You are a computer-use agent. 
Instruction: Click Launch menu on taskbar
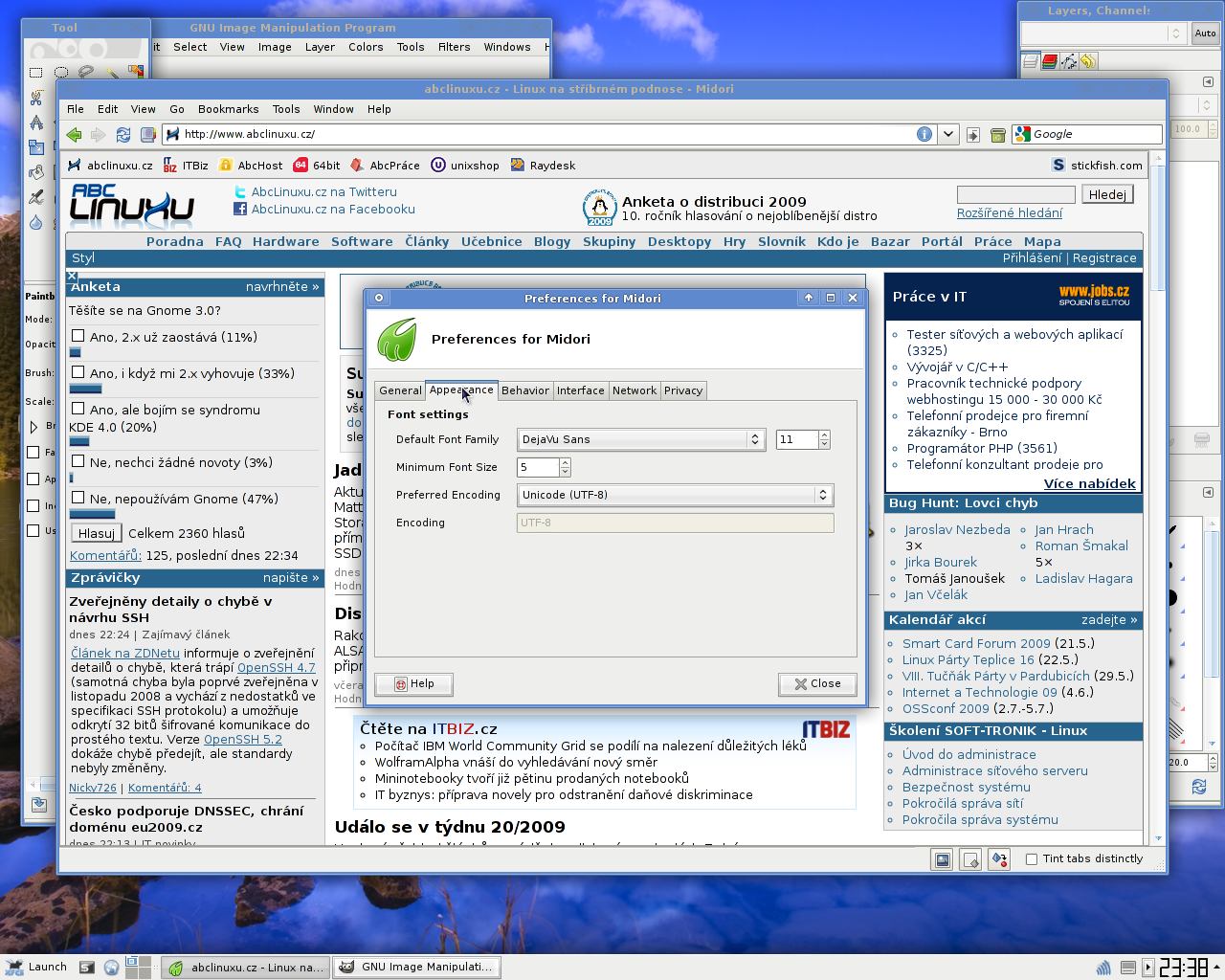coord(36,967)
